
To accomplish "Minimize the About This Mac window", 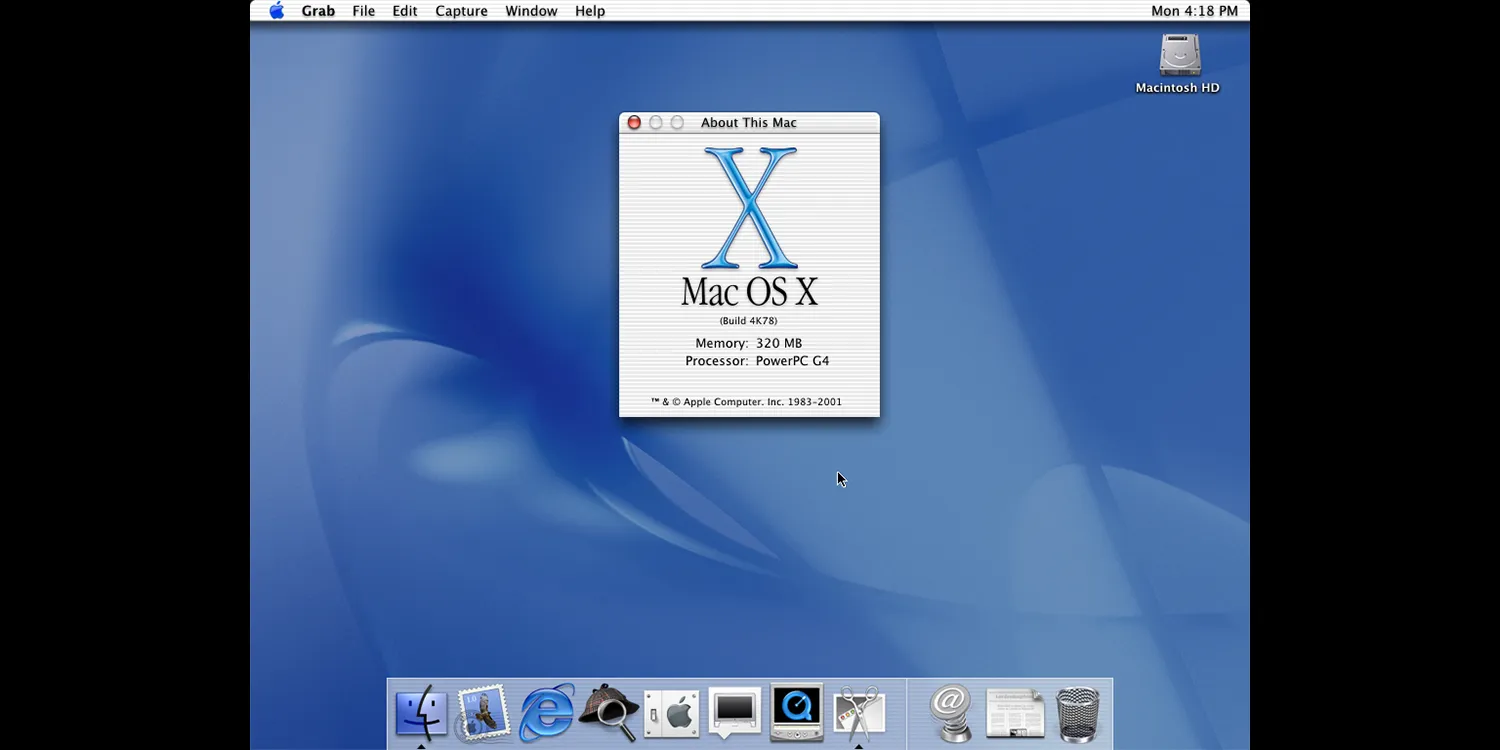I will pos(656,123).
